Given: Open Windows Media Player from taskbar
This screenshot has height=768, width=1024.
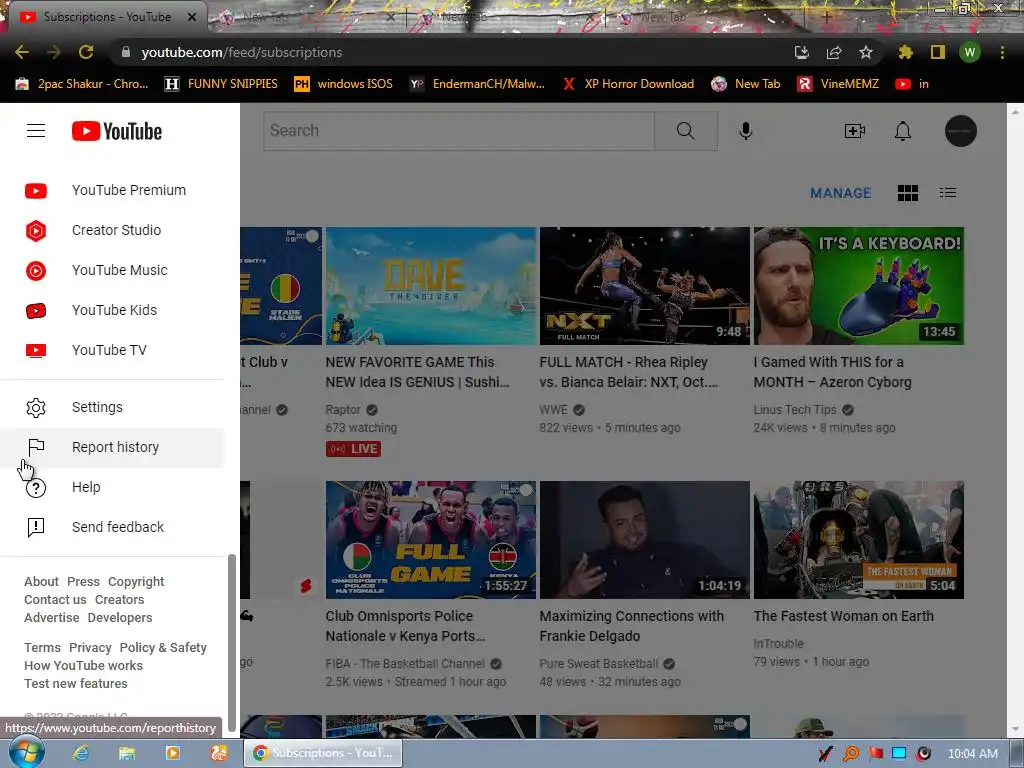Looking at the screenshot, I should click(x=172, y=753).
